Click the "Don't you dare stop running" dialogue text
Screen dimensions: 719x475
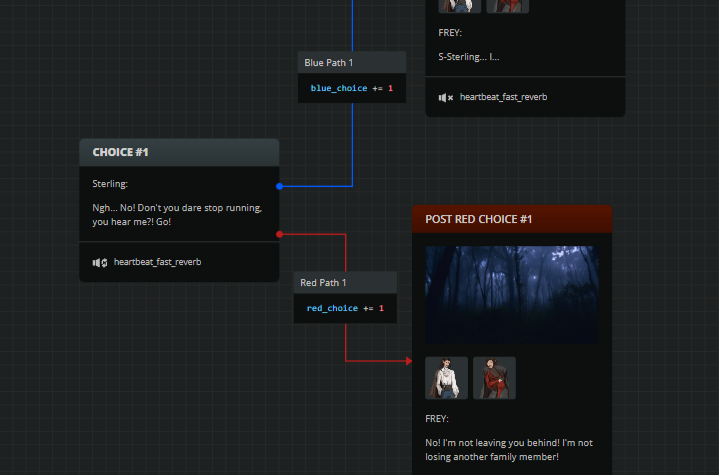177,215
